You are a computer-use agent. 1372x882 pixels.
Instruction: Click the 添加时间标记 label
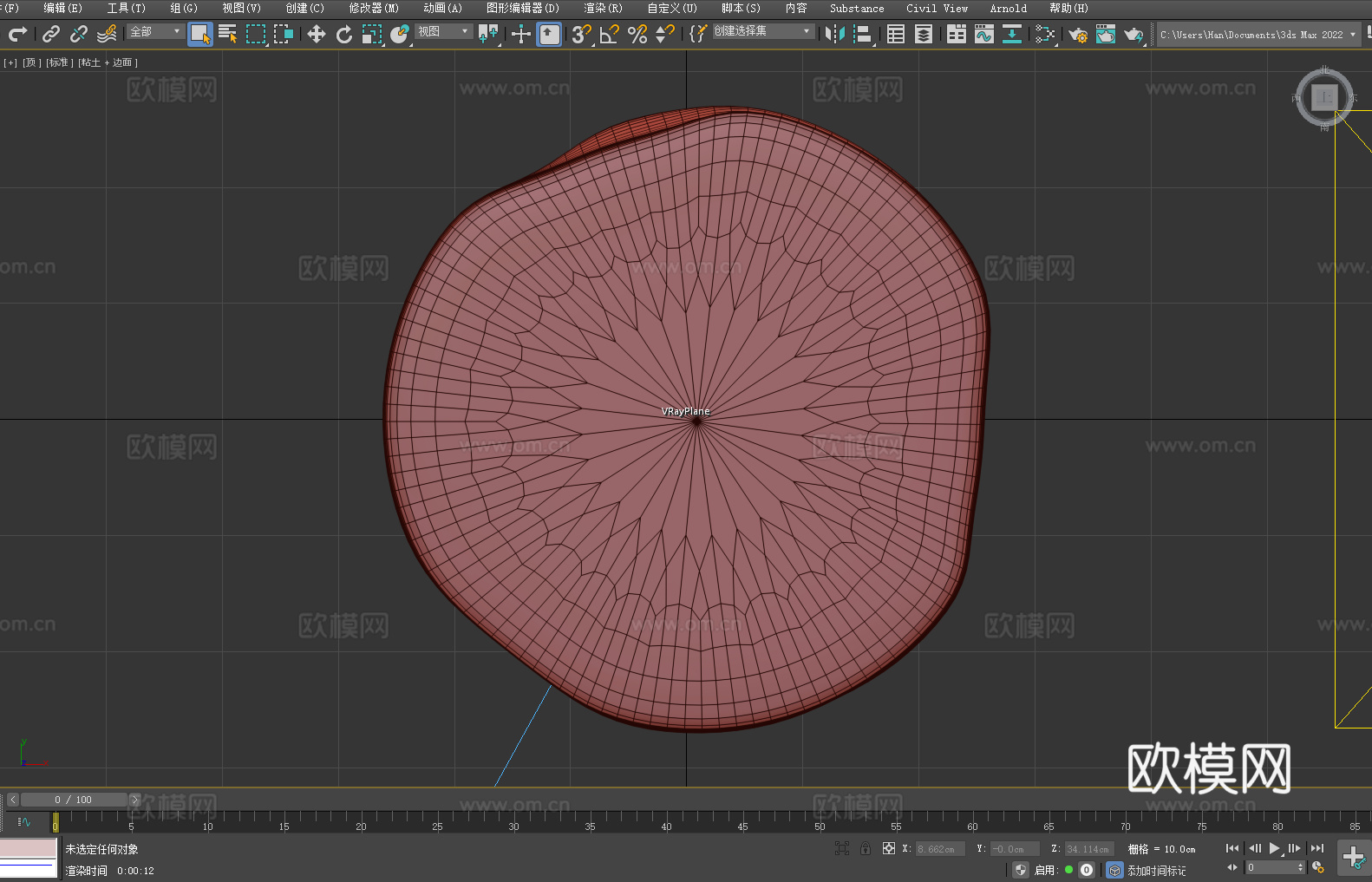1156,870
